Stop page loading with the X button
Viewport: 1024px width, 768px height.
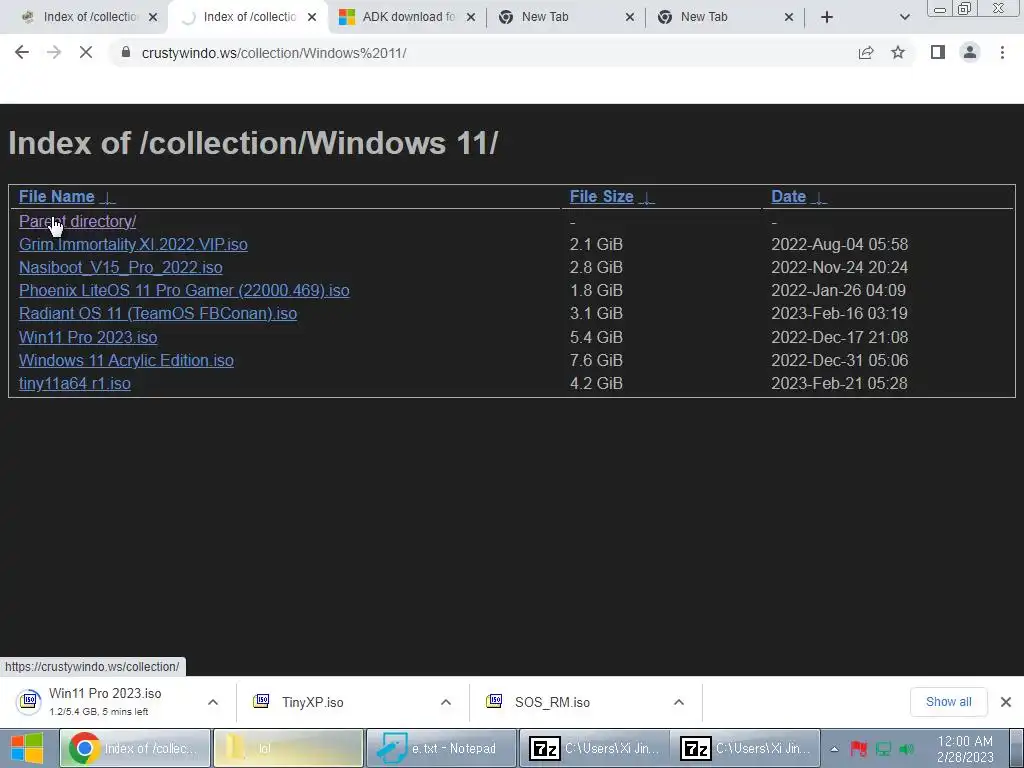[86, 52]
